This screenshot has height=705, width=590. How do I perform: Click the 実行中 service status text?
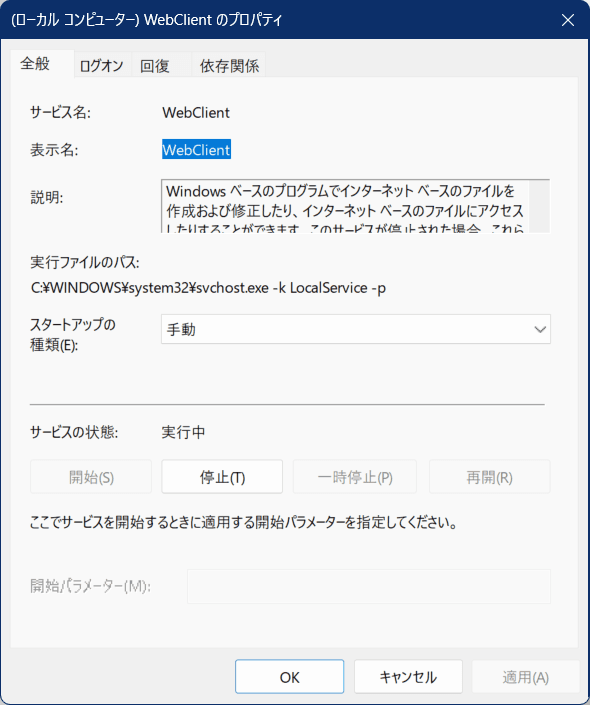point(183,432)
